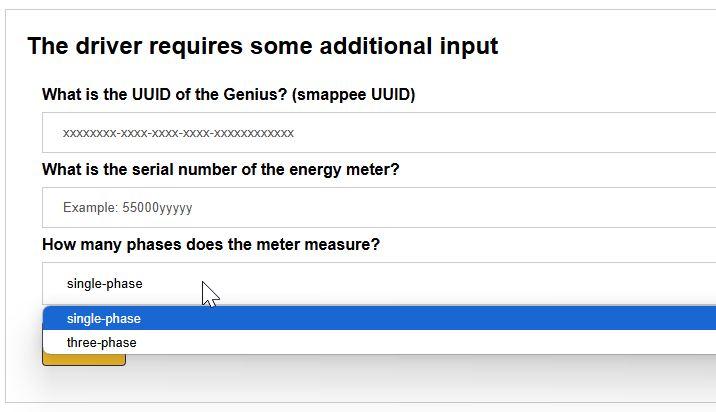The width and height of the screenshot is (716, 412).
Task: Click the 'How many phases' question label
Action: [x=210, y=245]
